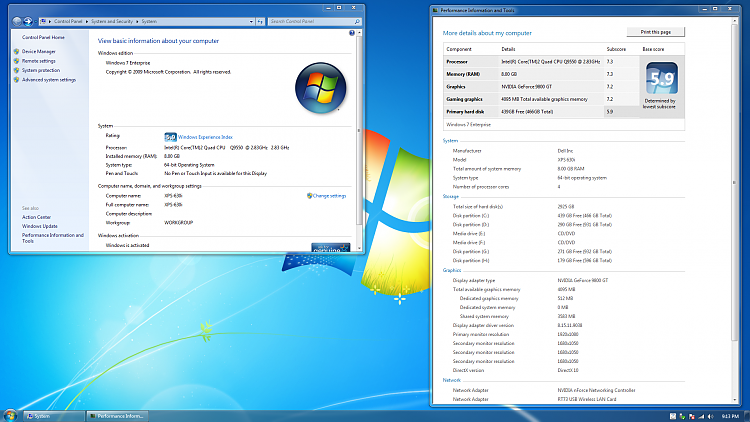The height and width of the screenshot is (422, 750).
Task: Click the Windows logo orb in System window
Action: click(x=320, y=88)
